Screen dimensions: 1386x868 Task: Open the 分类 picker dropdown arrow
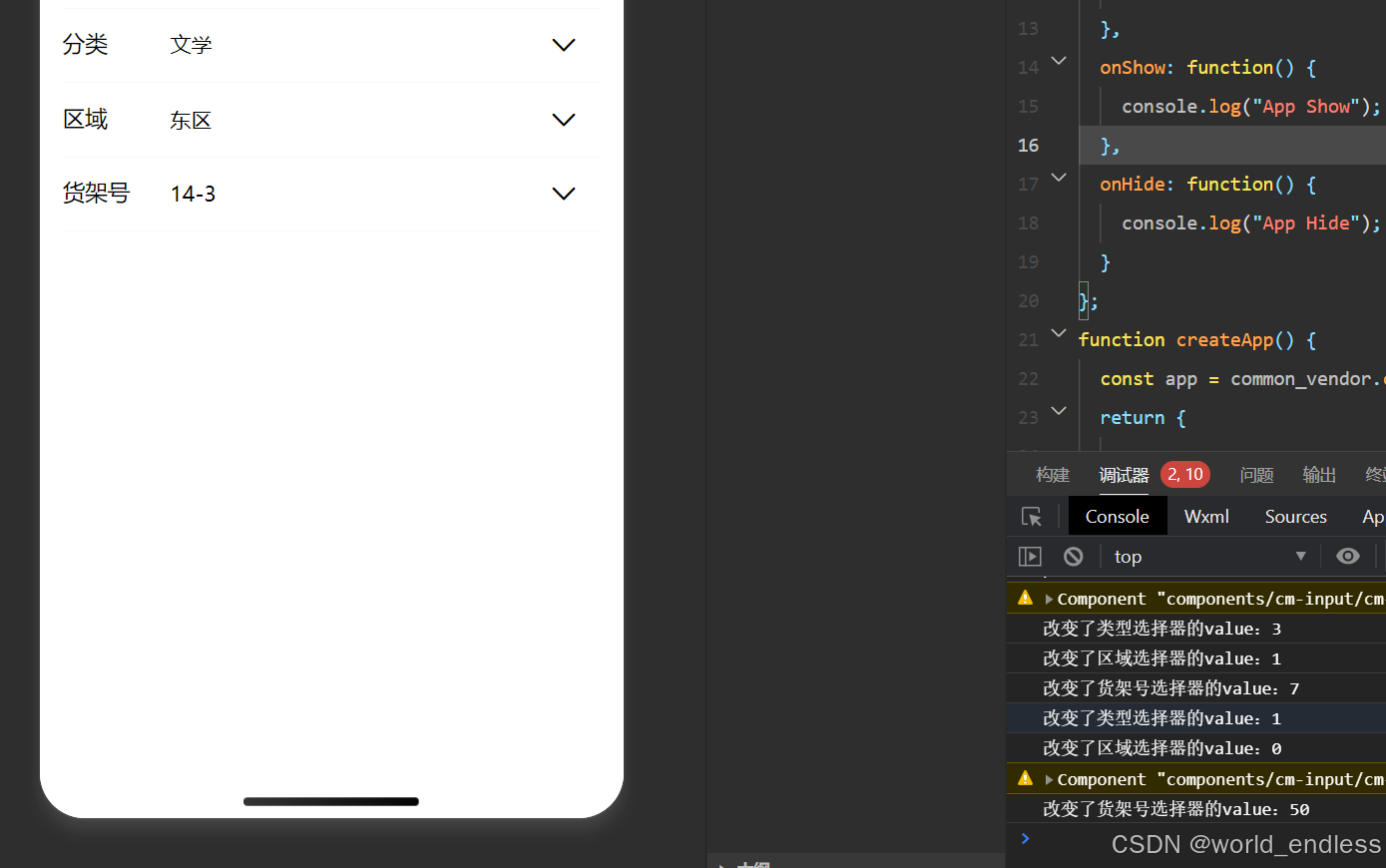[564, 45]
